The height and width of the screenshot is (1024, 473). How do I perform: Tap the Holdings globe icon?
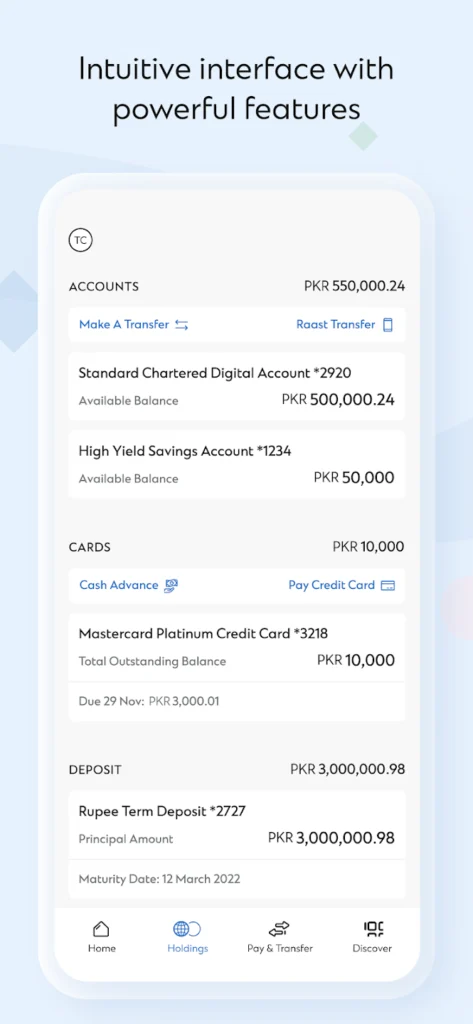click(x=187, y=929)
